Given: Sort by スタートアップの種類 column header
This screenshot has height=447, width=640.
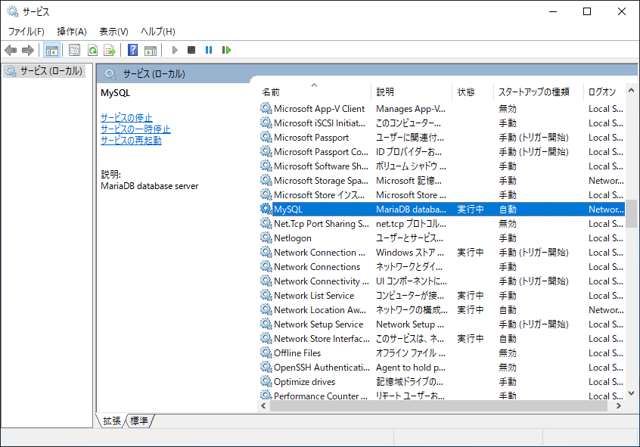Looking at the screenshot, I should click(x=538, y=92).
